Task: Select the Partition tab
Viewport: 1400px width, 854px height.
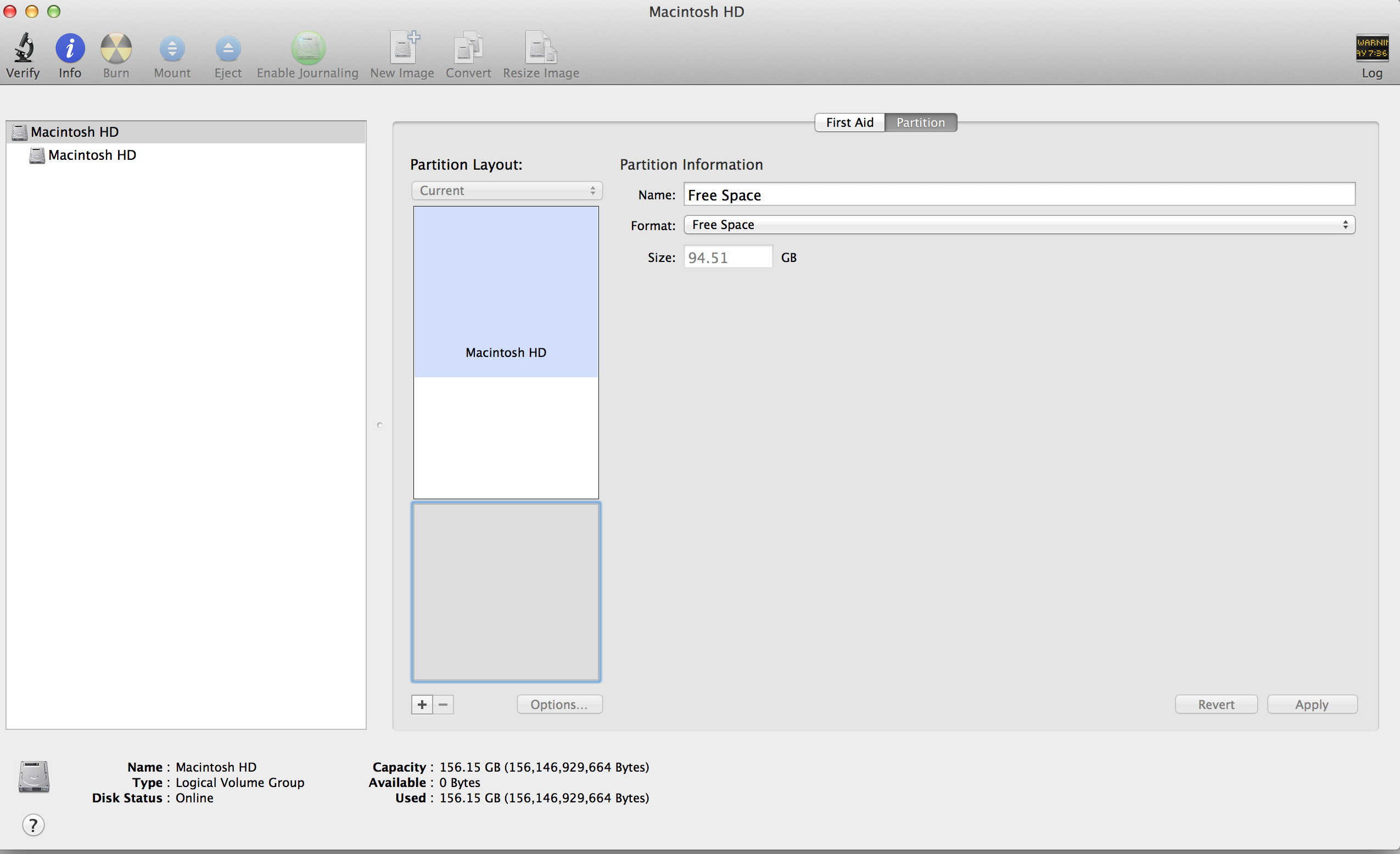Action: (x=920, y=122)
